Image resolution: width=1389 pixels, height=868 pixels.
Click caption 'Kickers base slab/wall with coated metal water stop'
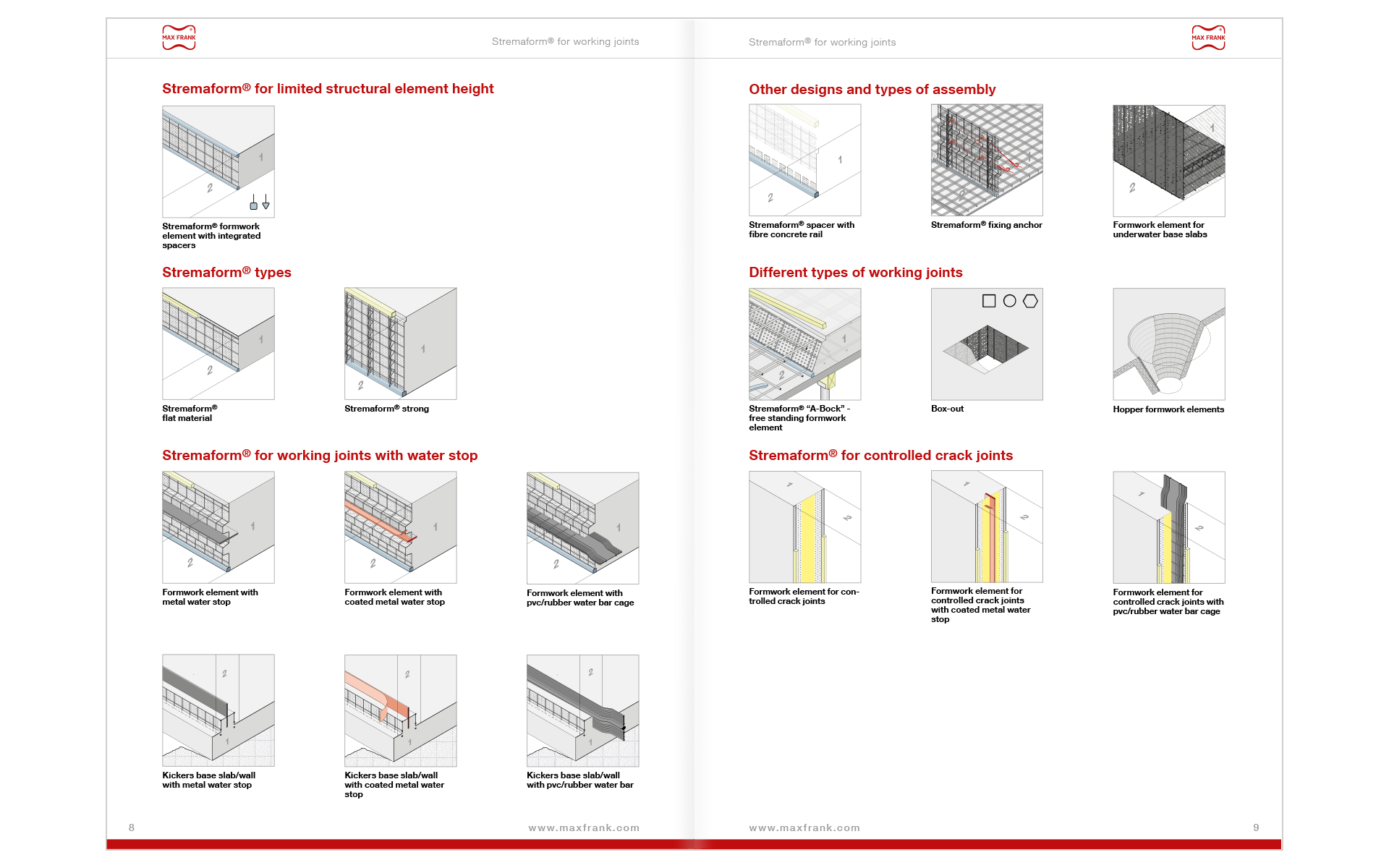394,785
